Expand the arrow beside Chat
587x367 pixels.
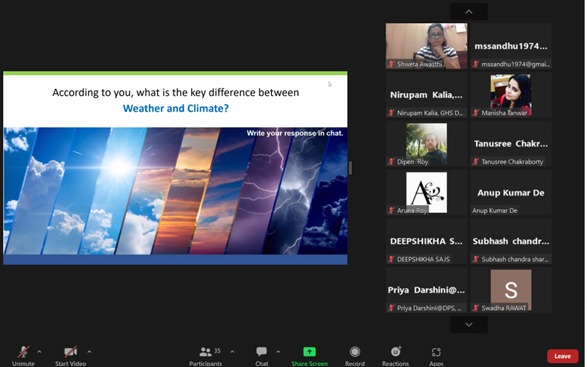click(x=278, y=352)
